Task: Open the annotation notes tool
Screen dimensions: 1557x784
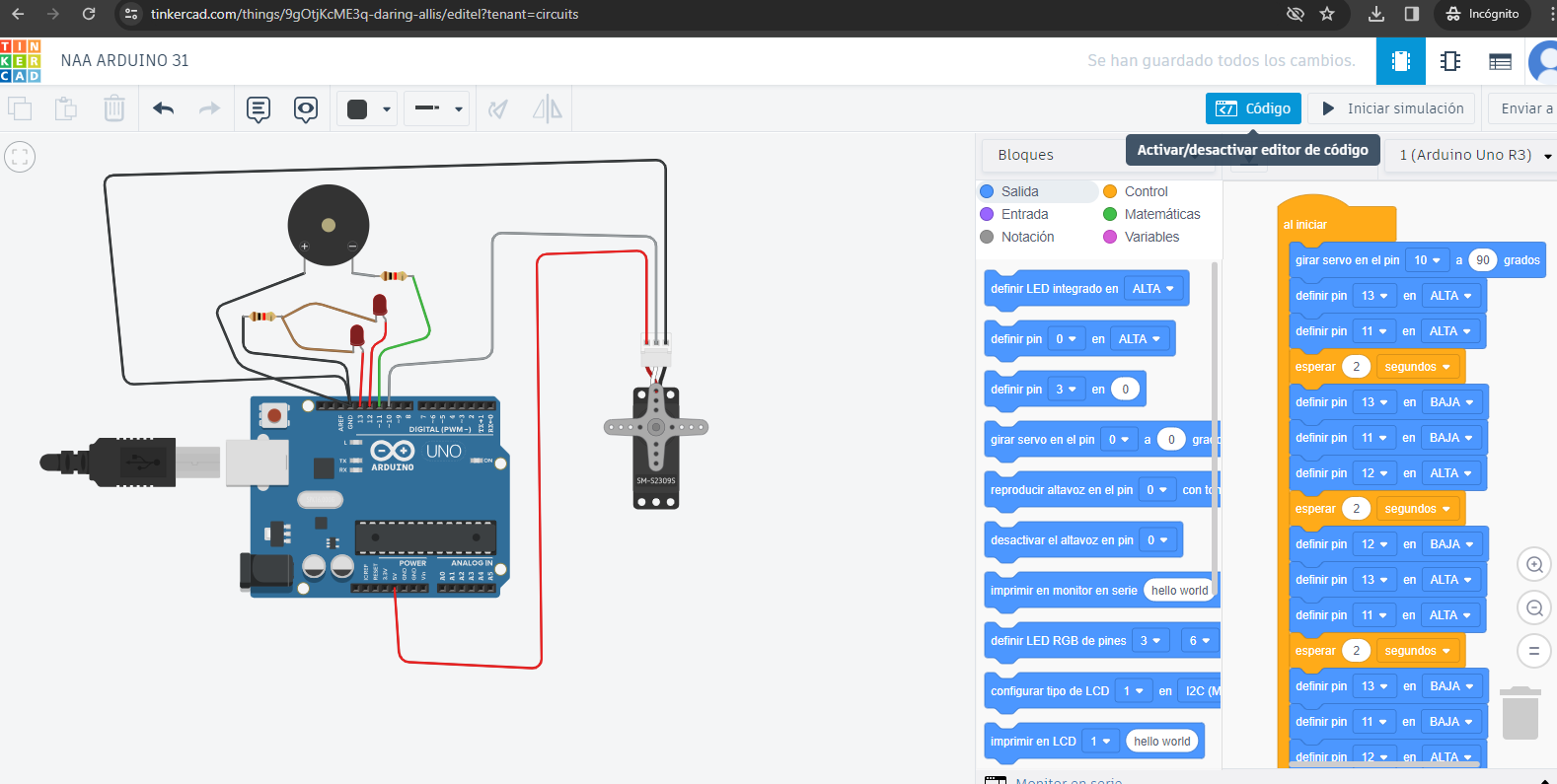Action: [259, 108]
